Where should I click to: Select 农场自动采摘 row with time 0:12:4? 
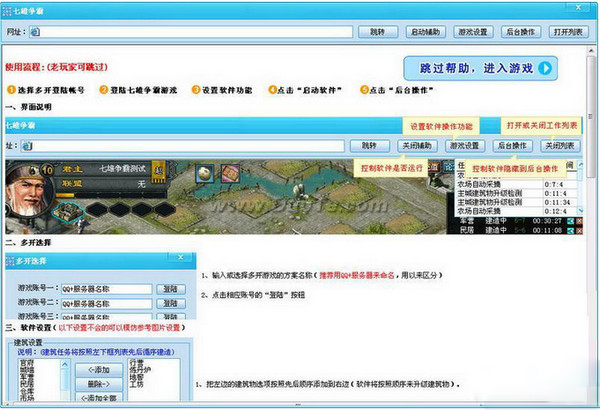(x=517, y=211)
